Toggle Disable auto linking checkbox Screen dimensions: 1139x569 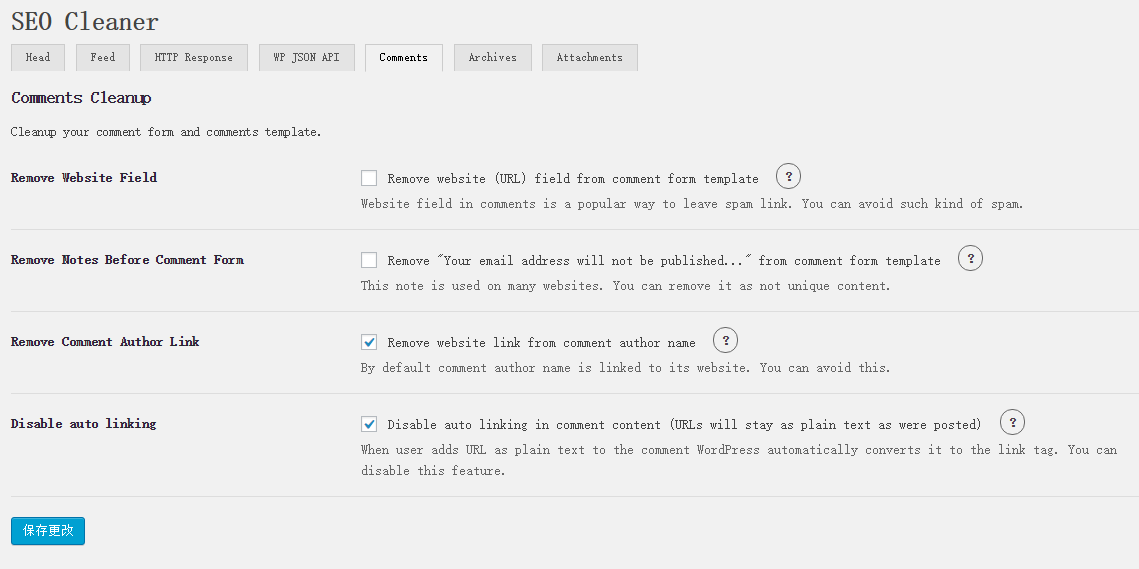pyautogui.click(x=369, y=424)
